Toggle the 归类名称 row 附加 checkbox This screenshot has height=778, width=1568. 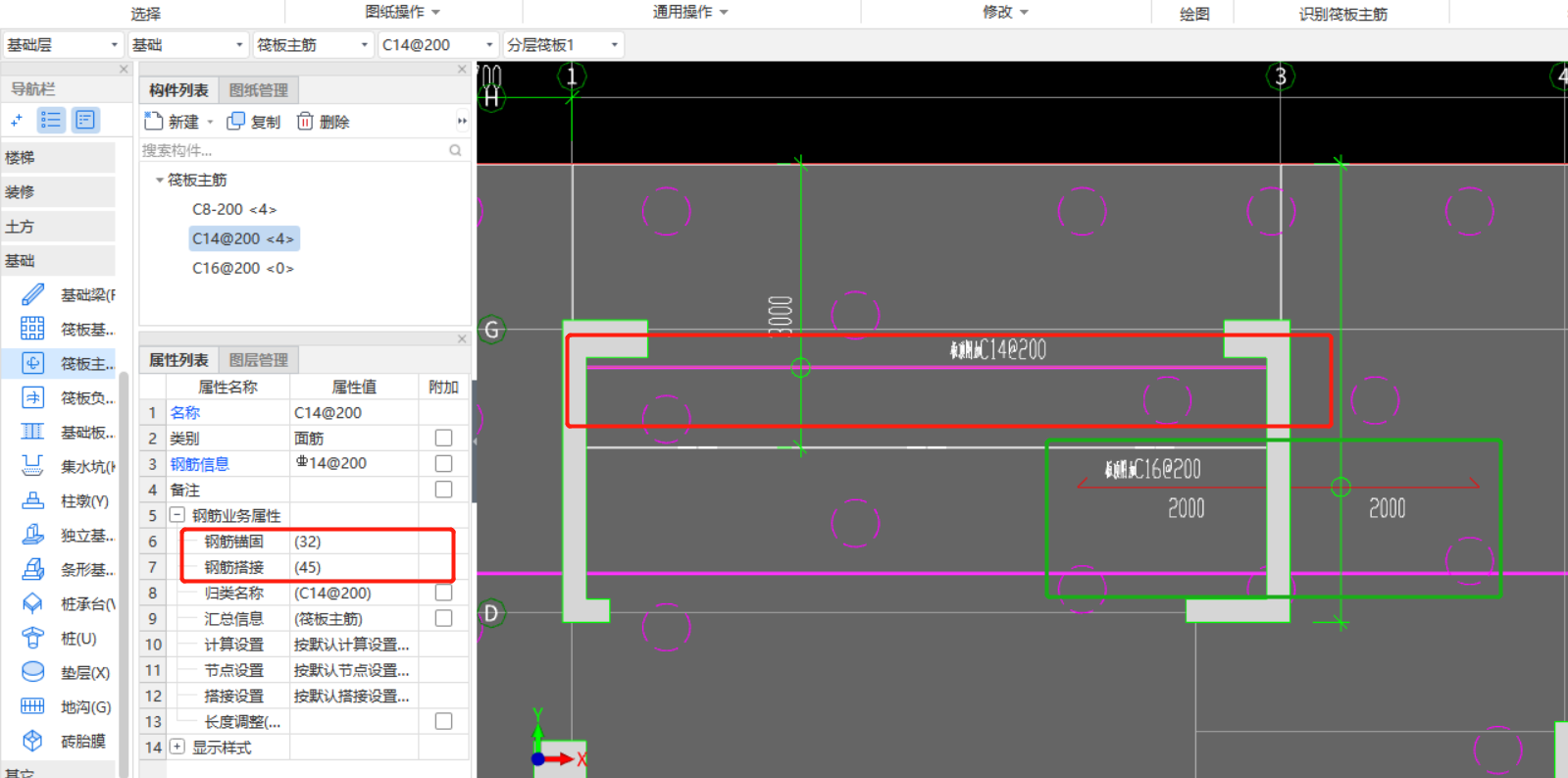click(x=443, y=593)
